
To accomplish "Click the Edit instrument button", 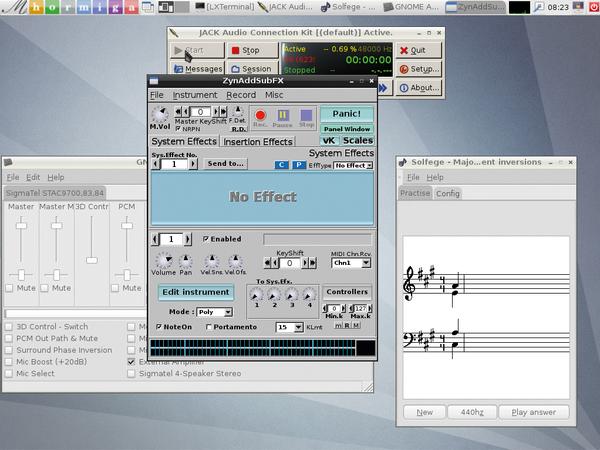I will tap(196, 292).
